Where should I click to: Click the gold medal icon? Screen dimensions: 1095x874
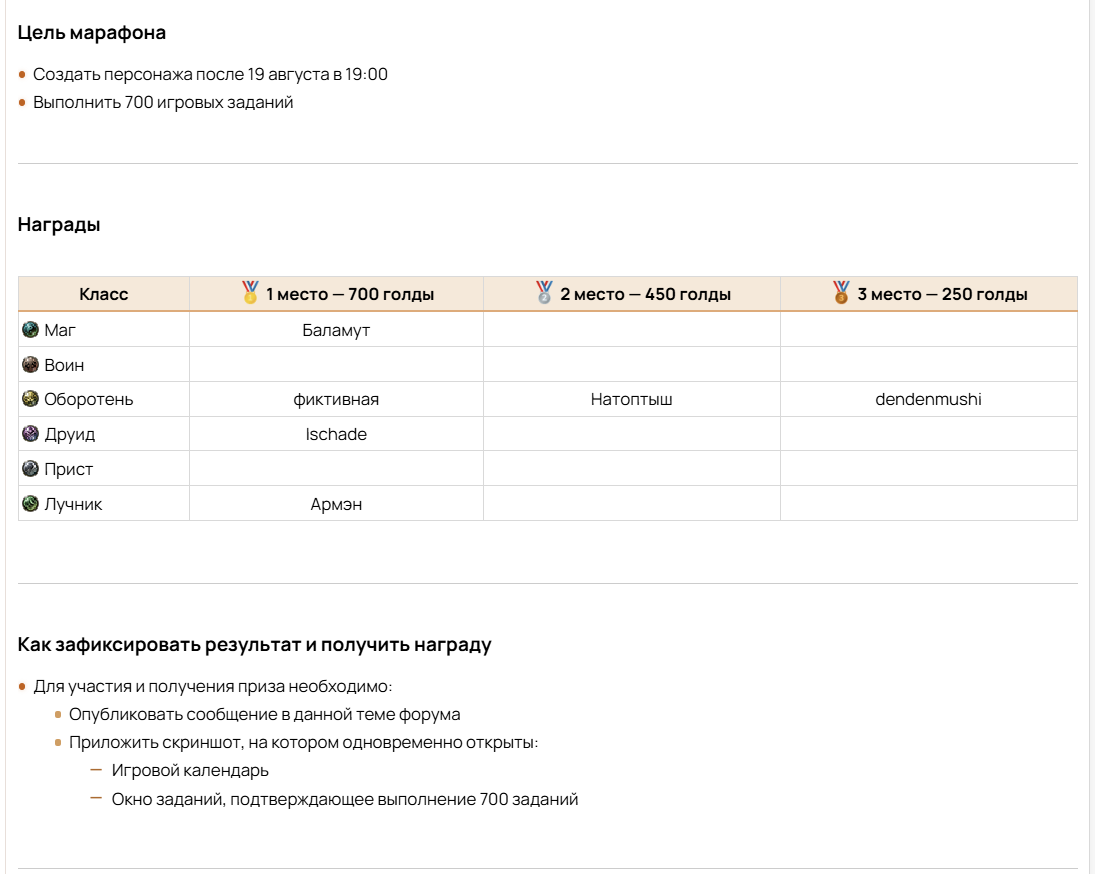click(250, 292)
